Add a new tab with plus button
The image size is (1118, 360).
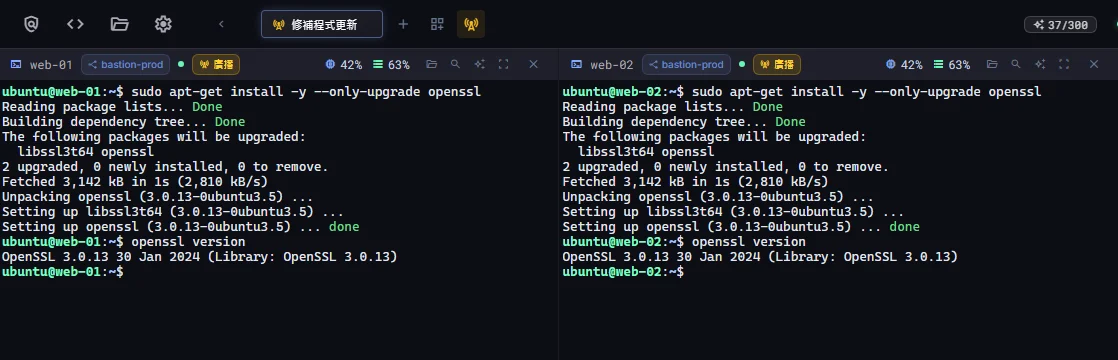tap(403, 24)
